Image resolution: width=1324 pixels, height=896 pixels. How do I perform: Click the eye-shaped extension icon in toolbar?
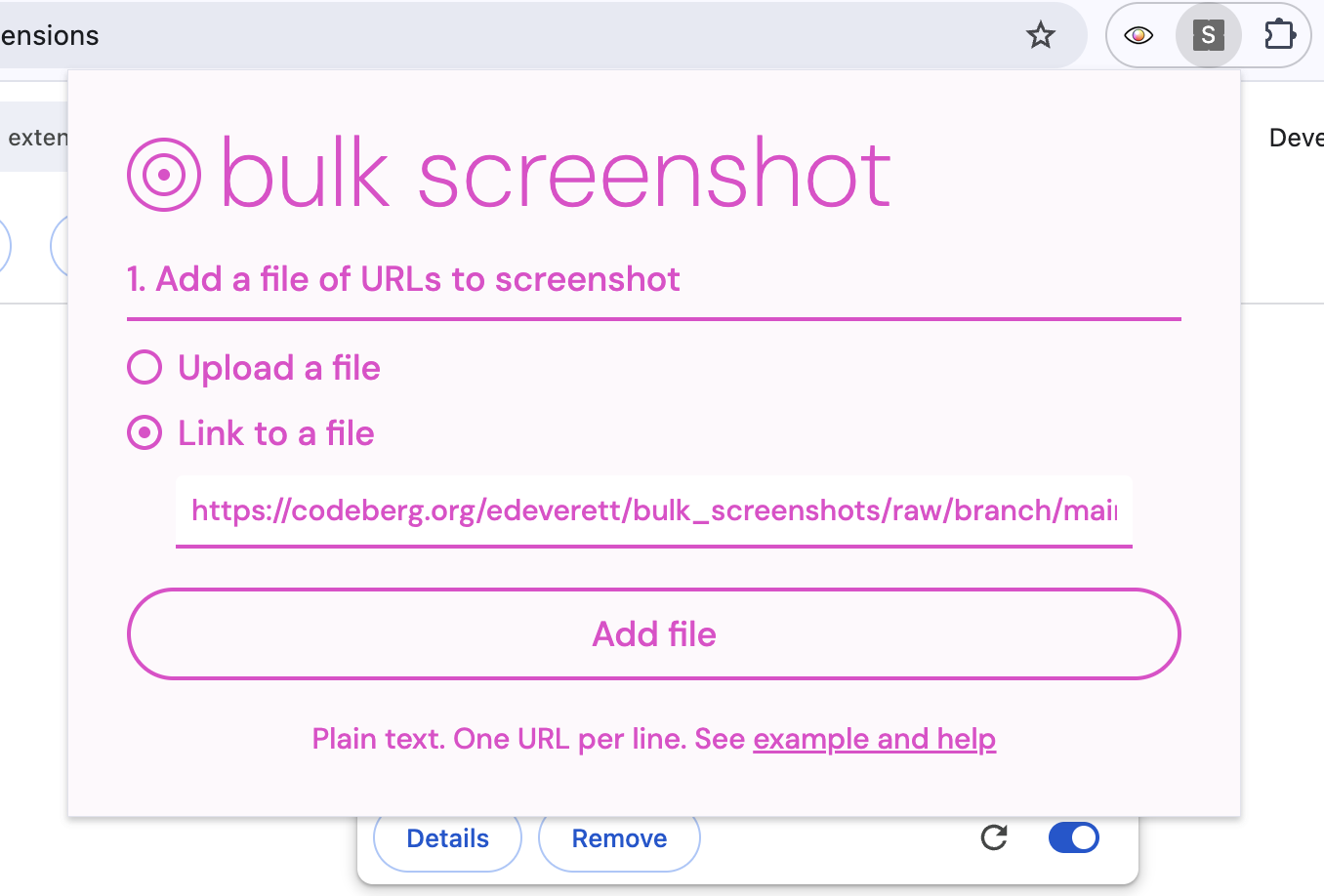[1138, 35]
